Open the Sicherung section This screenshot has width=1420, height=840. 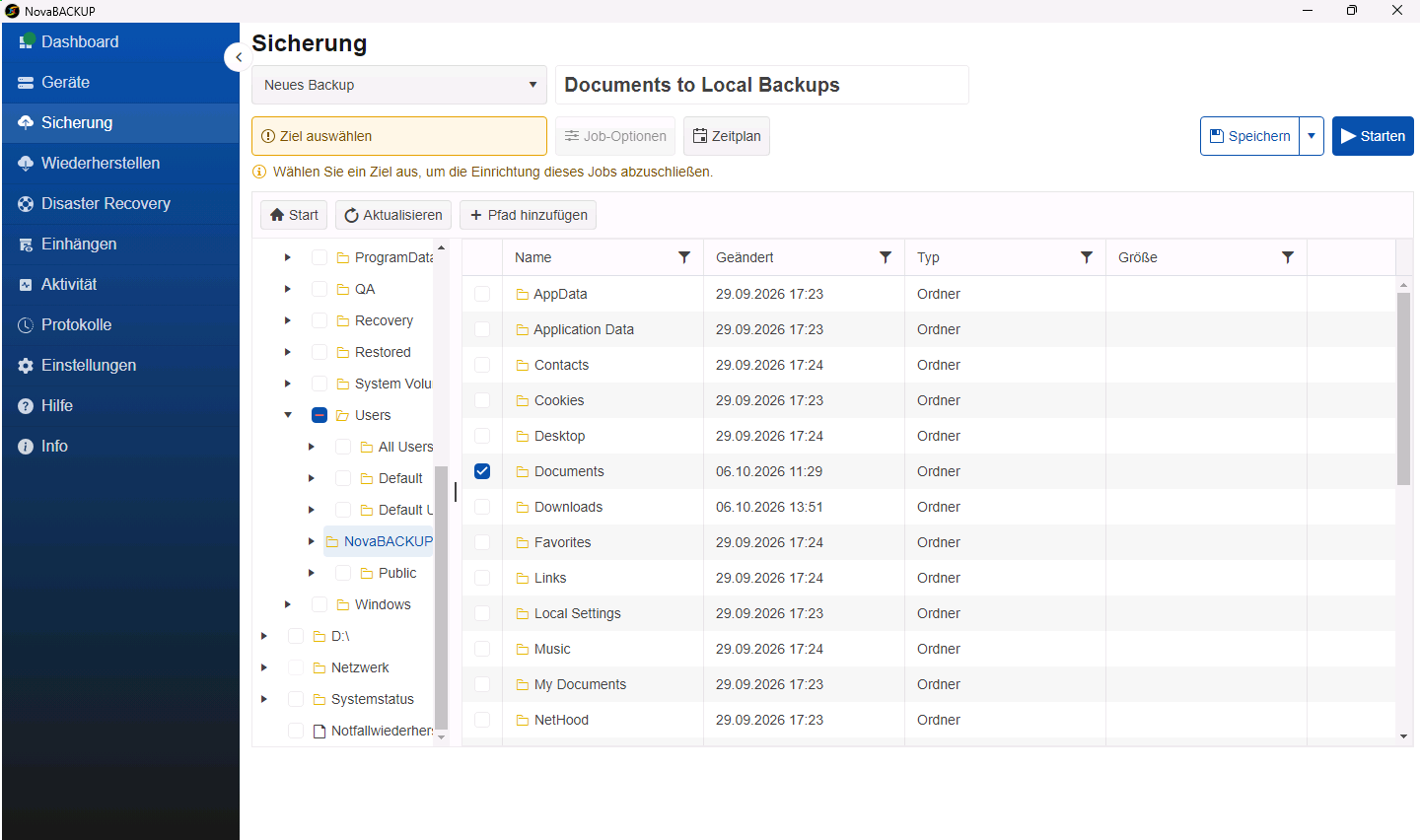coord(120,123)
